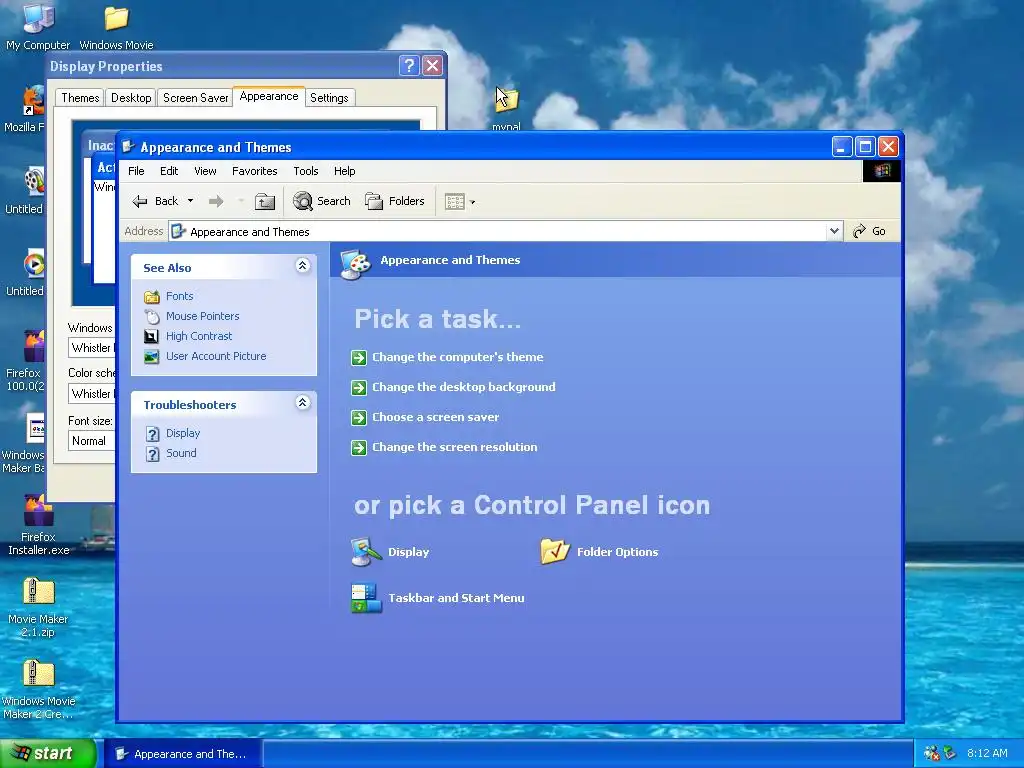This screenshot has width=1024, height=768.
Task: Open Search in the toolbar
Action: [x=321, y=201]
